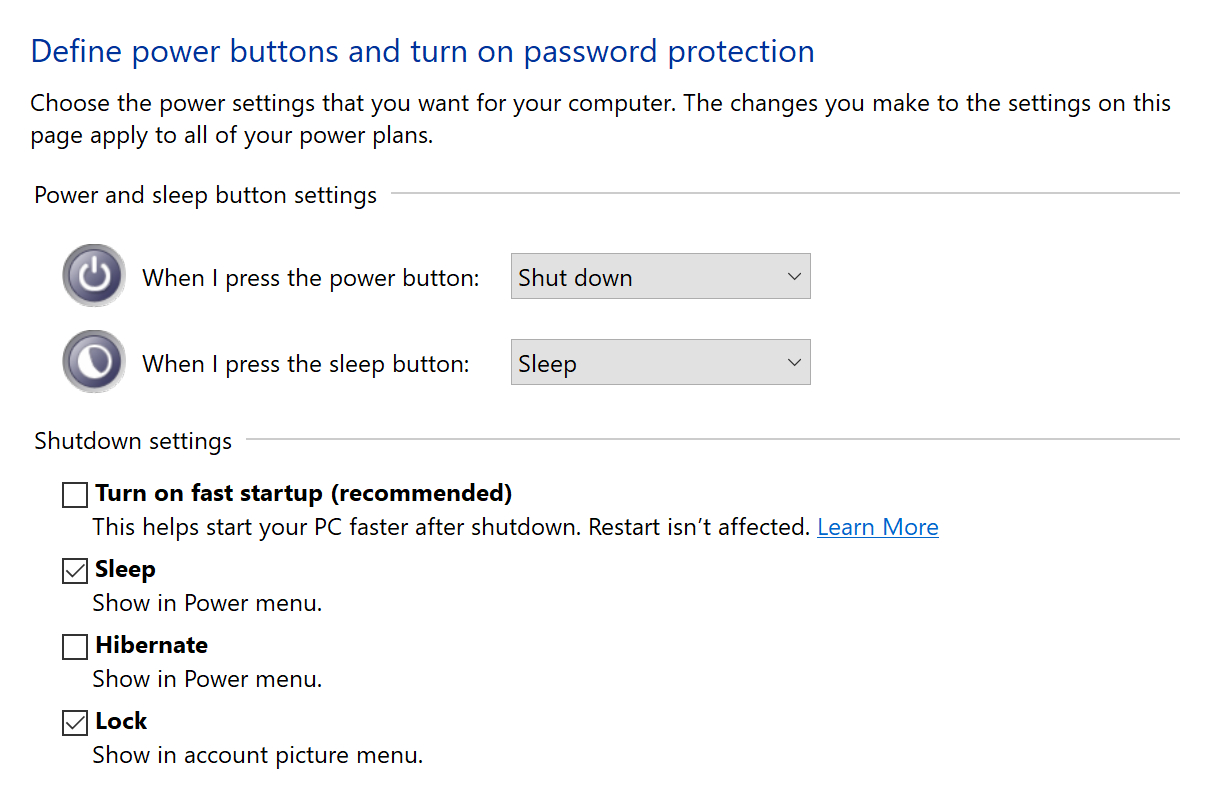1227x805 pixels.
Task: Click the crescent moon sleep button icon
Action: pyautogui.click(x=94, y=362)
